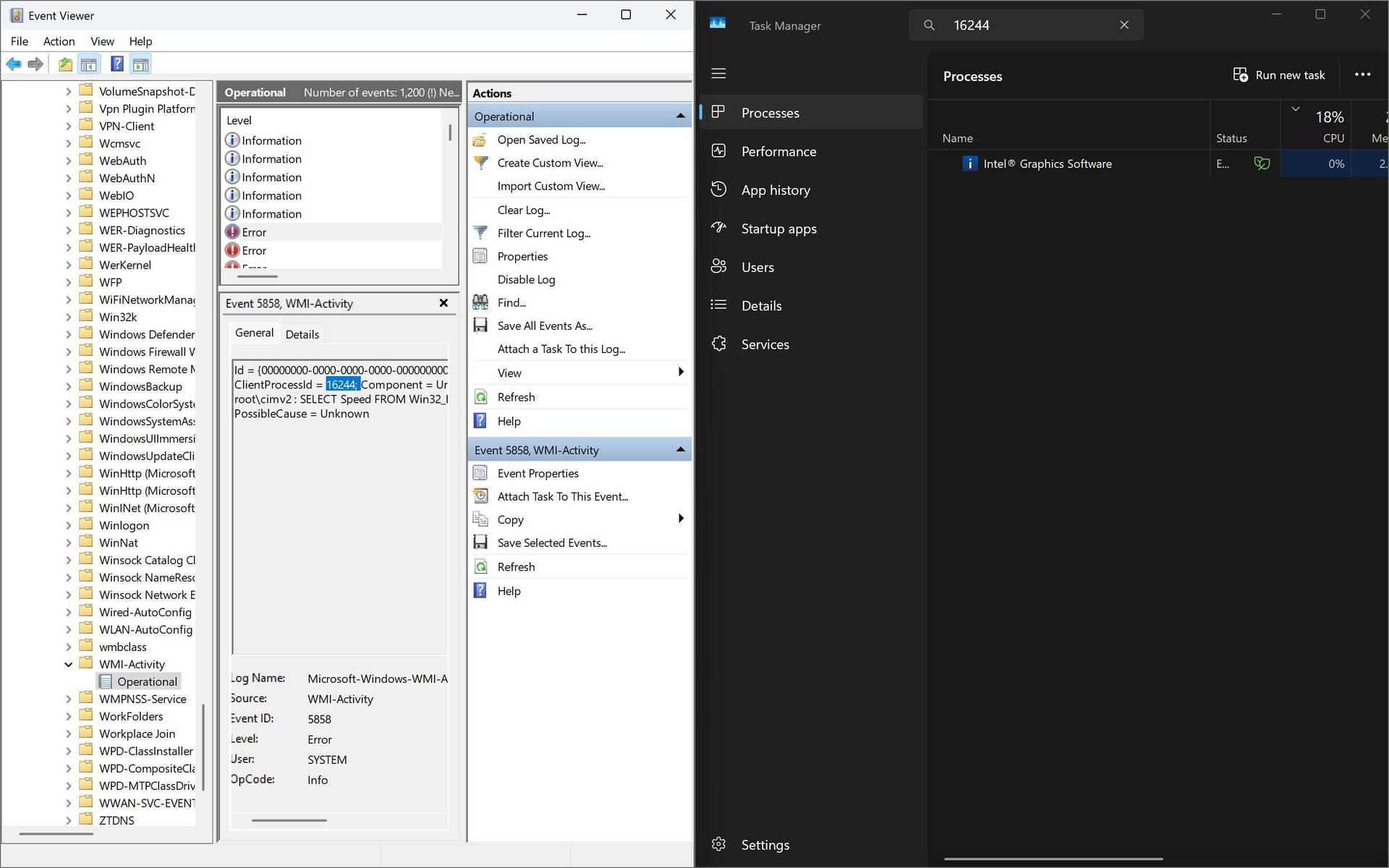The image size is (1389, 868).
Task: Open Performance in the Task Manager sidebar
Action: pos(778,151)
